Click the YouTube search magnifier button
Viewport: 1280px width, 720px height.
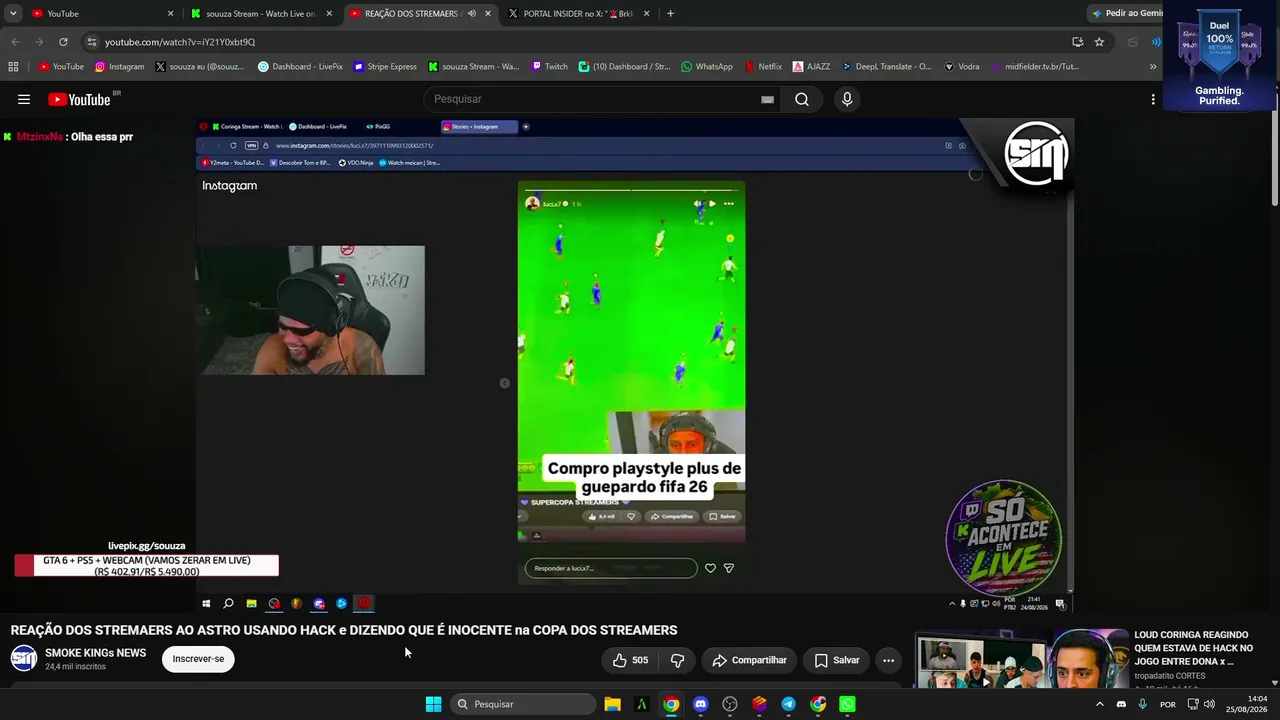click(802, 99)
